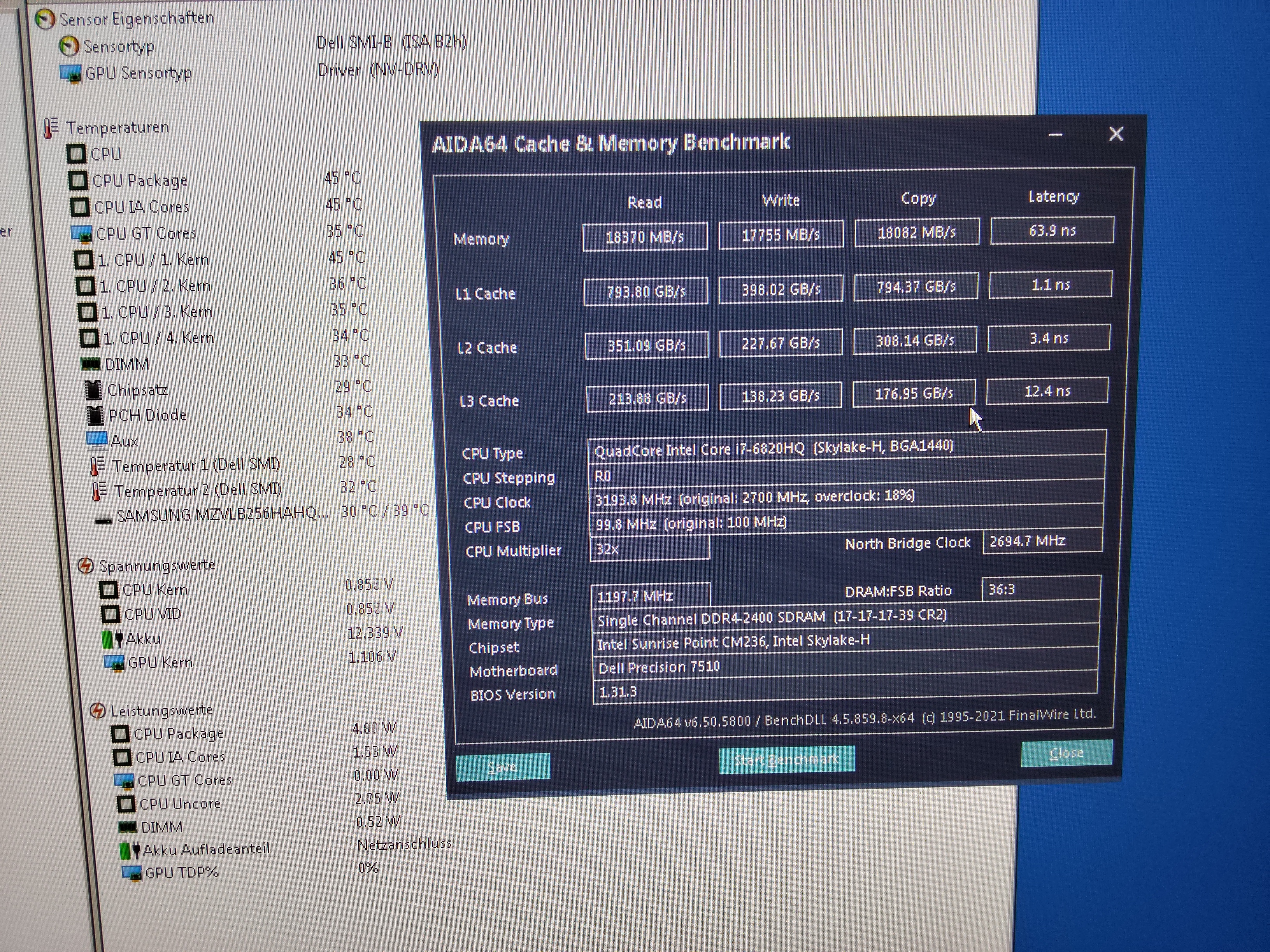Click the Read column header

tap(645, 202)
